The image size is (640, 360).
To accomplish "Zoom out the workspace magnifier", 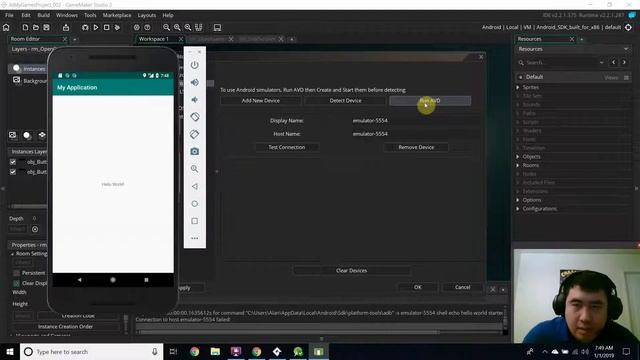I will coord(167,27).
